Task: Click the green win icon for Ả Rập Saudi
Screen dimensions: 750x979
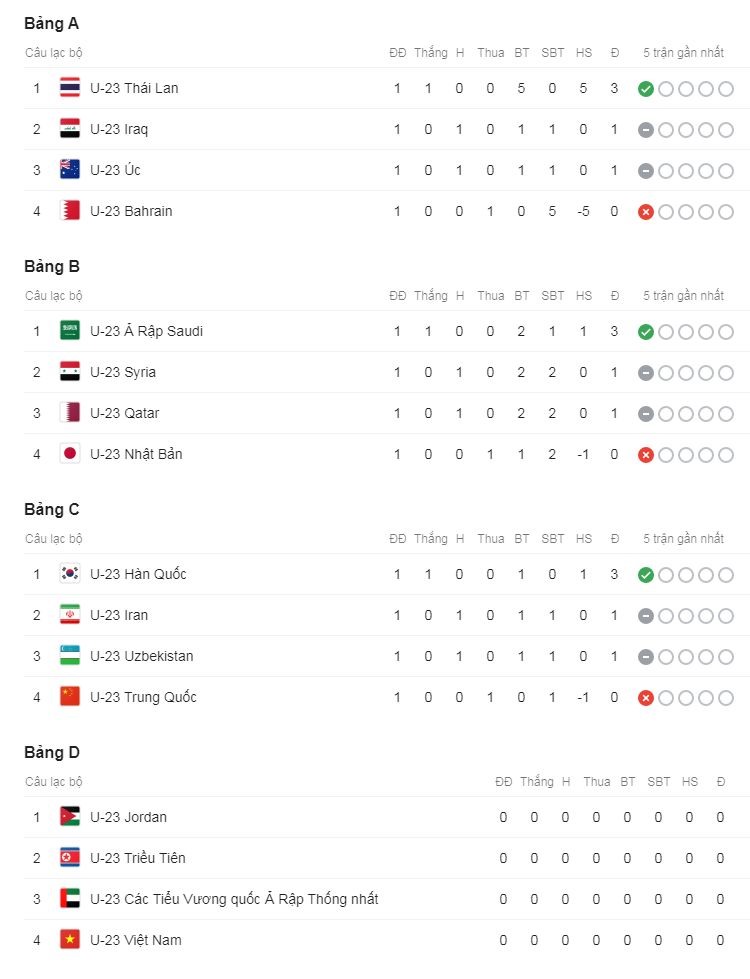Action: [x=646, y=332]
